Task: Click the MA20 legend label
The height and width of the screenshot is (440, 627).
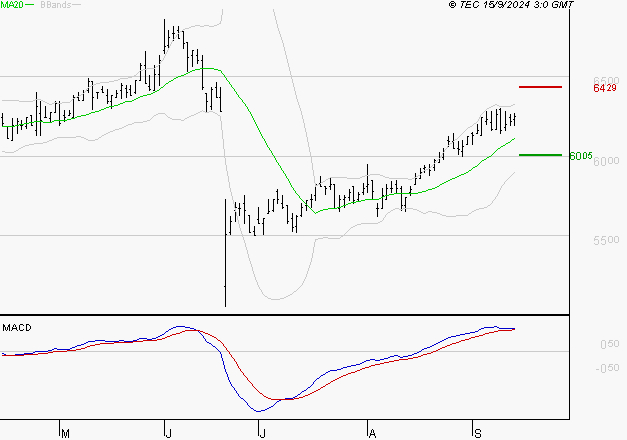Action: coord(12,5)
